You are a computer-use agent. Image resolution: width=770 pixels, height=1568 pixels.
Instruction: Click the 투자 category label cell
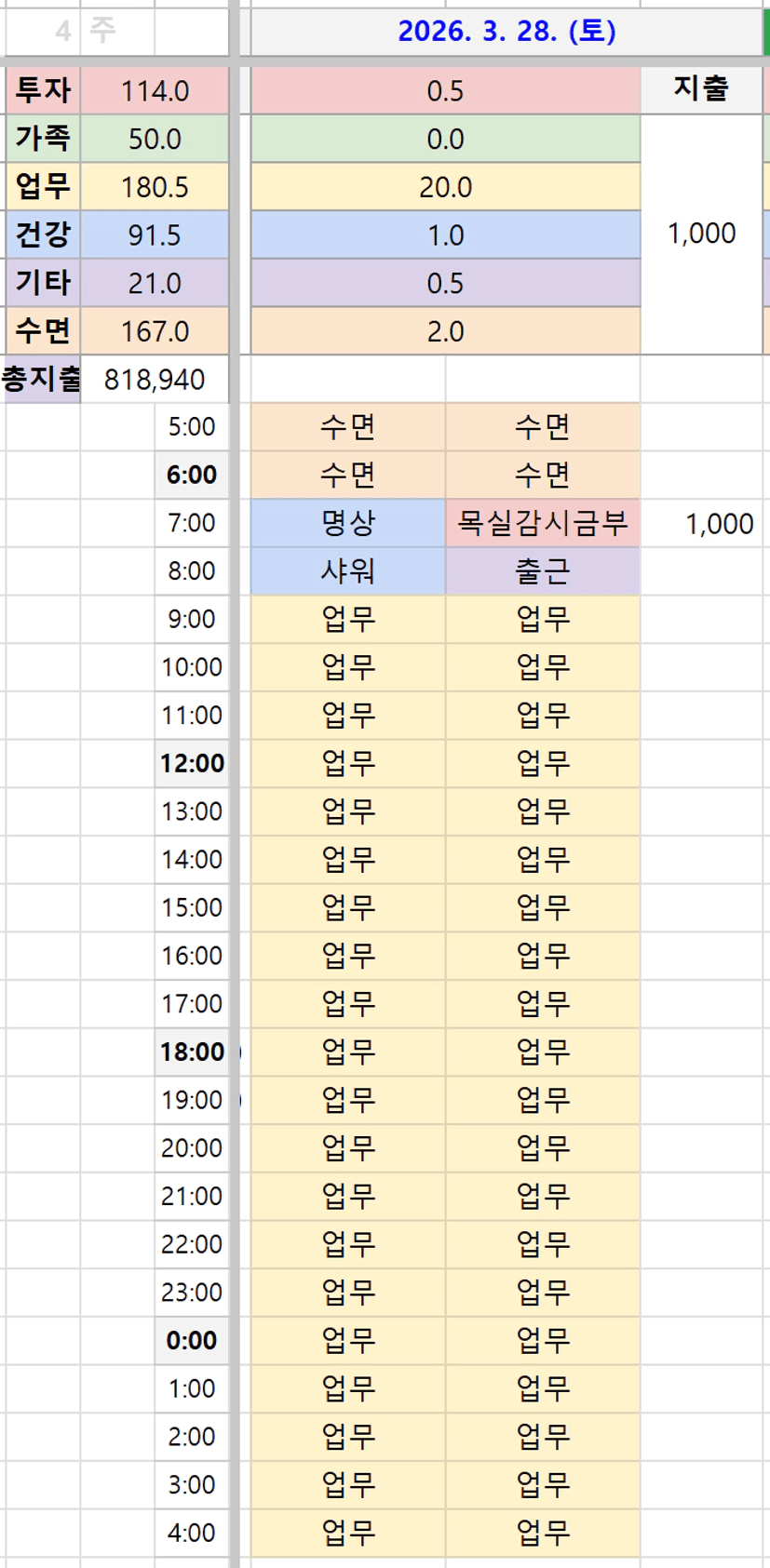(x=43, y=90)
